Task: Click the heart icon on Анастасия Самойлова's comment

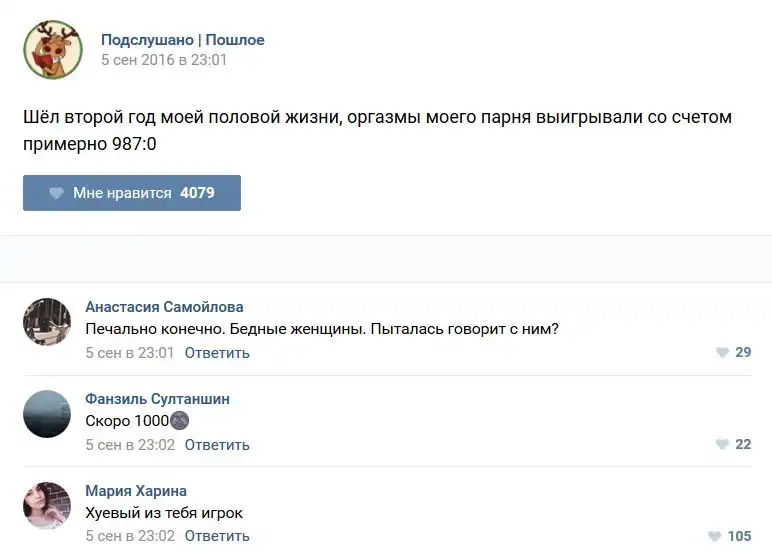Action: 722,353
